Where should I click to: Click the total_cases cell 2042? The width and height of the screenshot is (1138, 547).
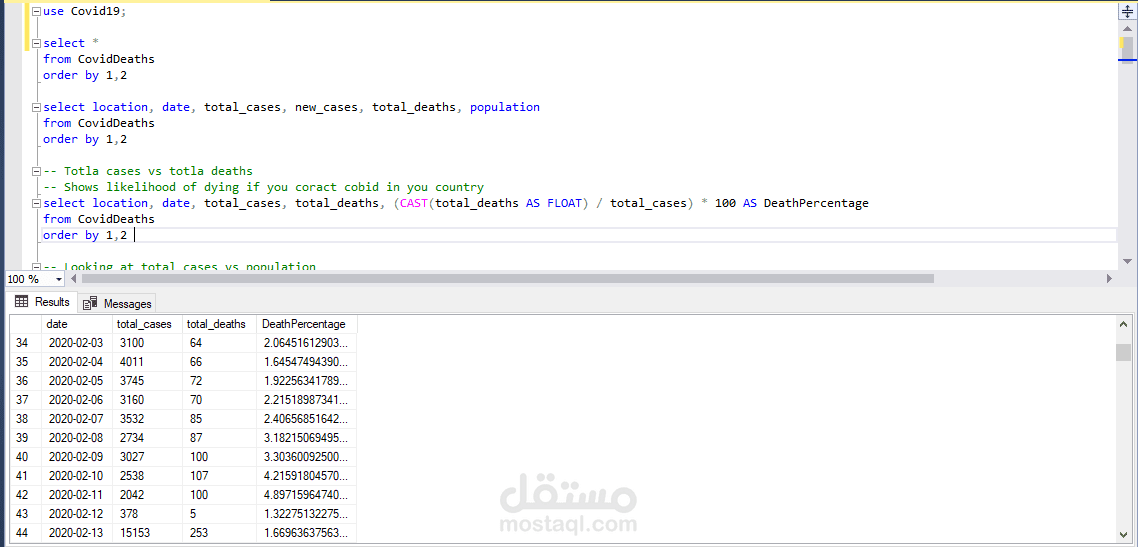point(147,495)
